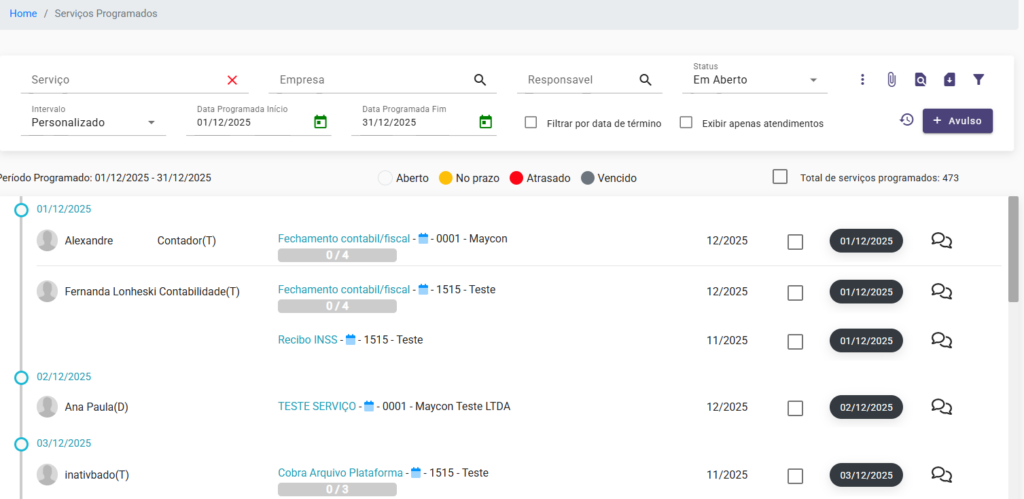This screenshot has height=499, width=1024.
Task: Check Exibir apenas atendimentos
Action: point(686,123)
